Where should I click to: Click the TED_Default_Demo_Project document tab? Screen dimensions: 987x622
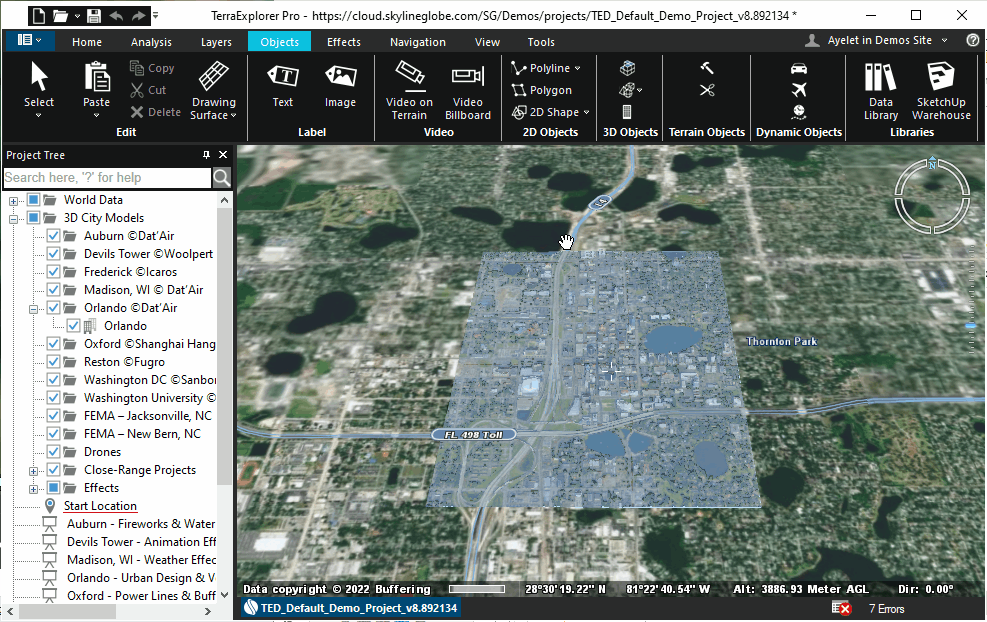pos(352,608)
